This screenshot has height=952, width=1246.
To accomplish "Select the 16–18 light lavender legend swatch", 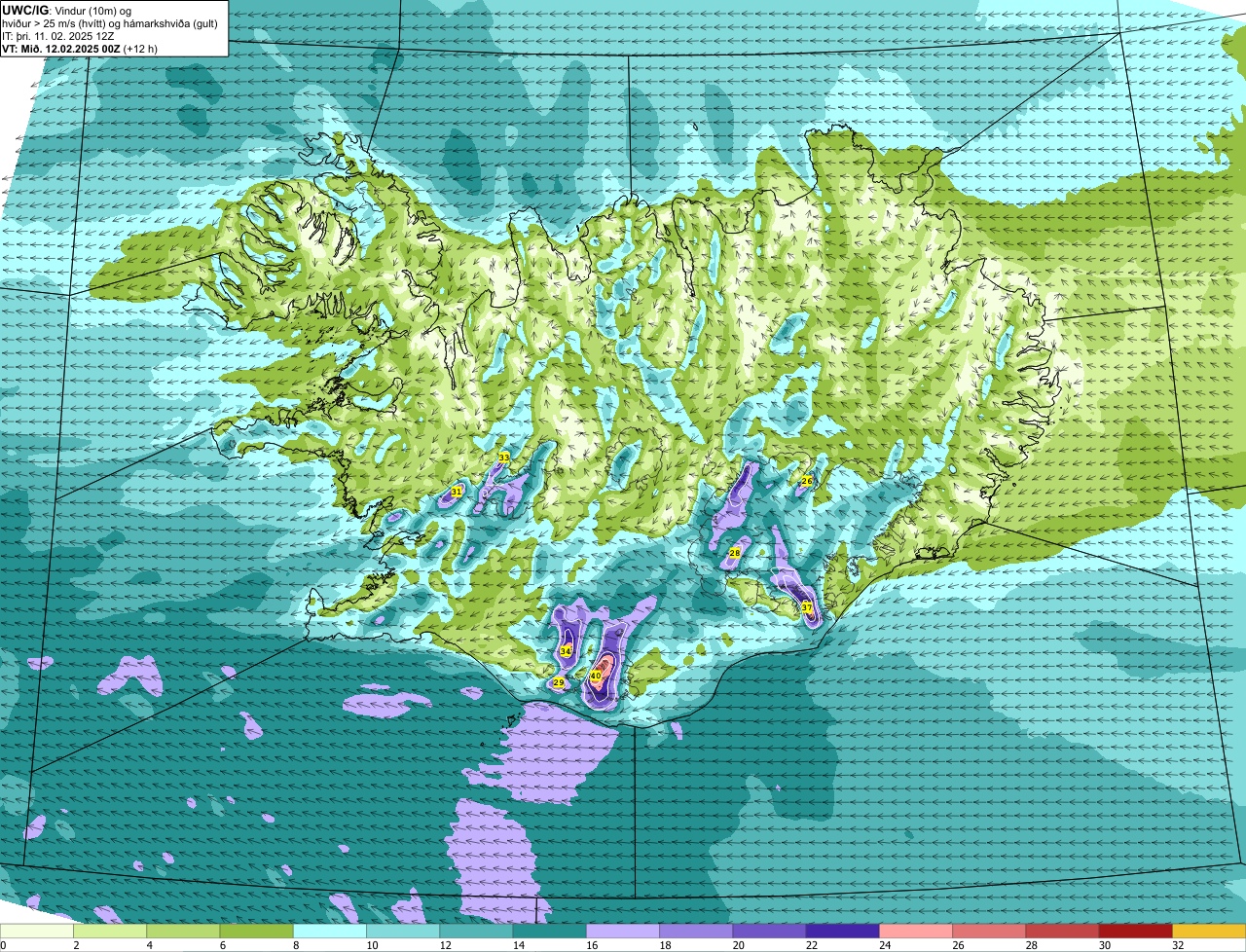I will pyautogui.click(x=623, y=932).
